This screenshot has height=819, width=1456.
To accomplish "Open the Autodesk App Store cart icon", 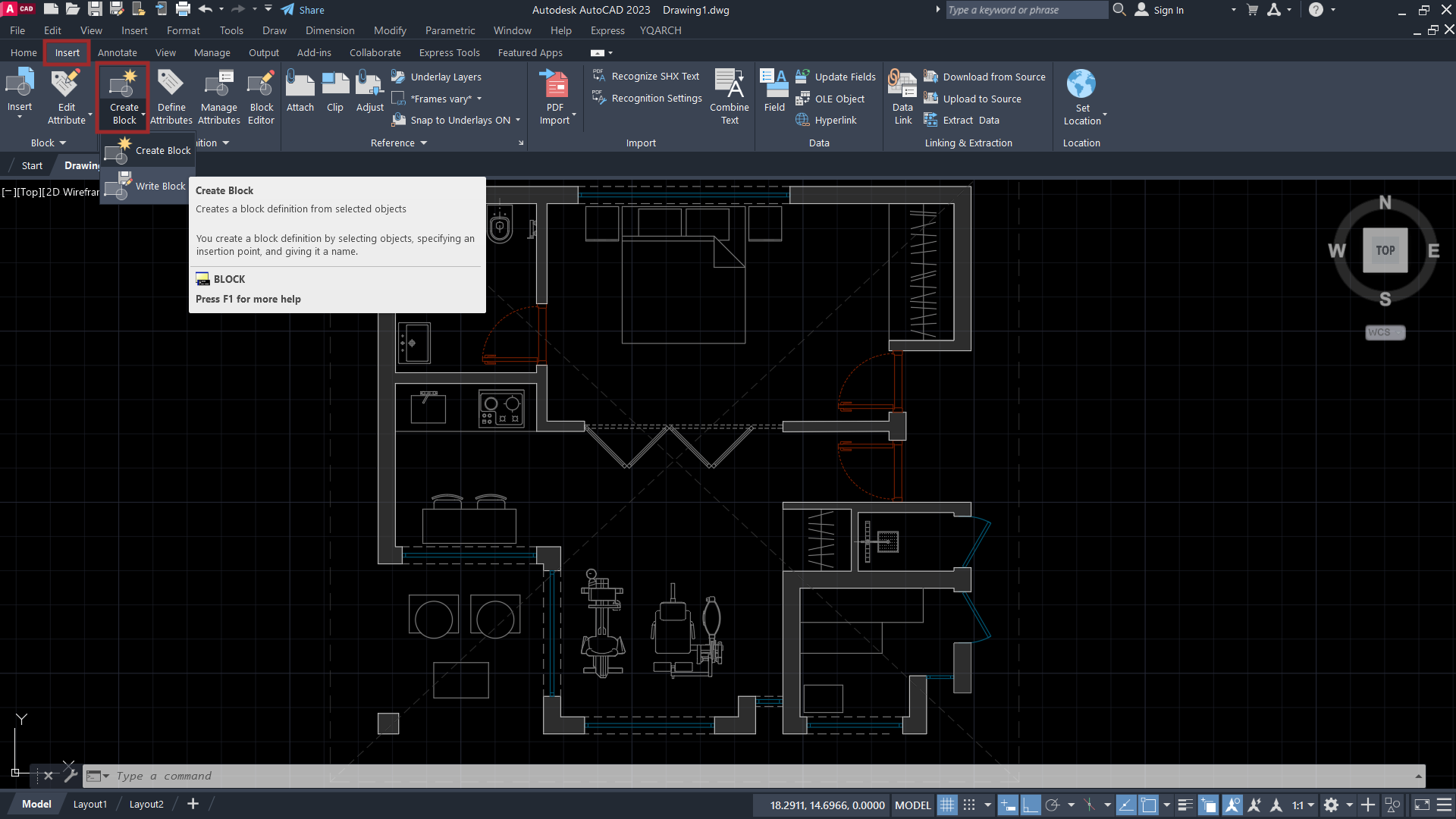I will click(1252, 10).
